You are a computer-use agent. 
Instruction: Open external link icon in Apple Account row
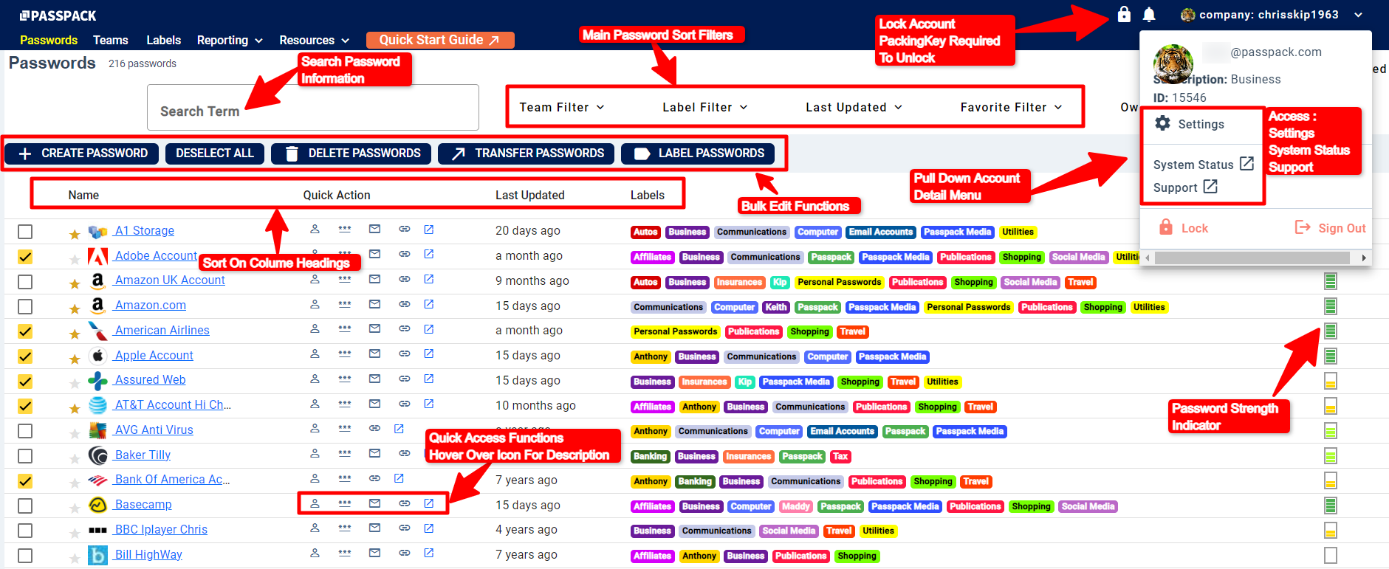tap(429, 355)
